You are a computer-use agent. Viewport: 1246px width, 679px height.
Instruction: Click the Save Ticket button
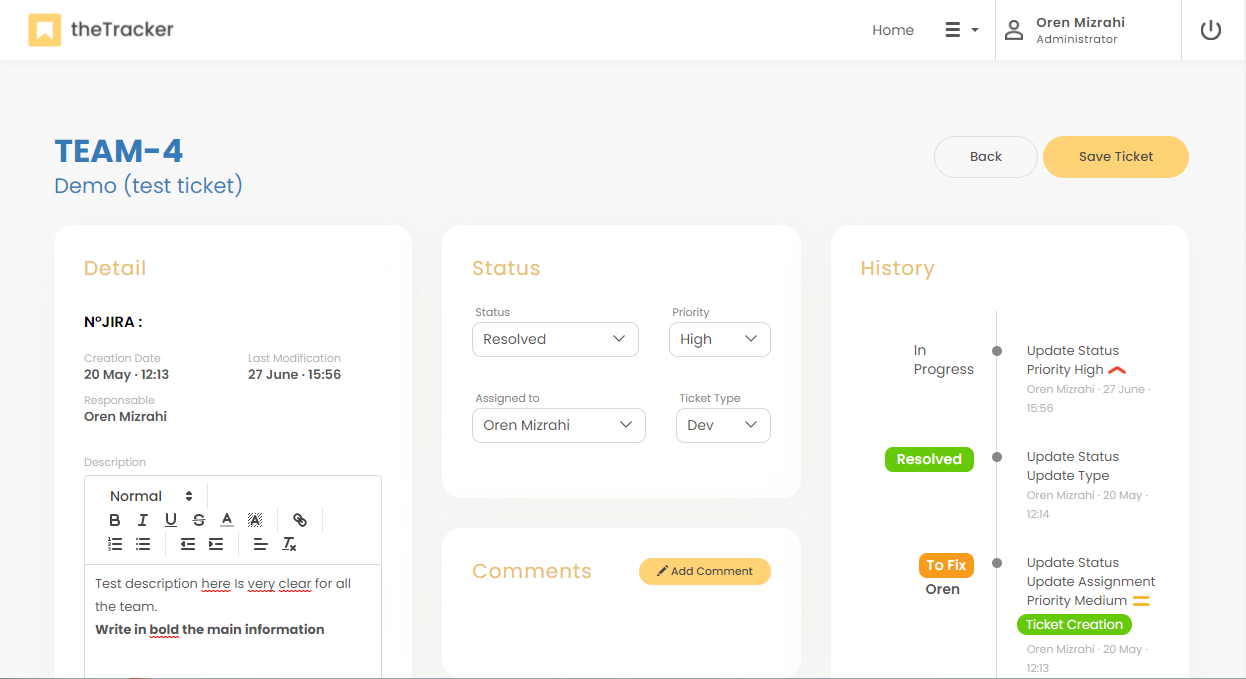1115,157
